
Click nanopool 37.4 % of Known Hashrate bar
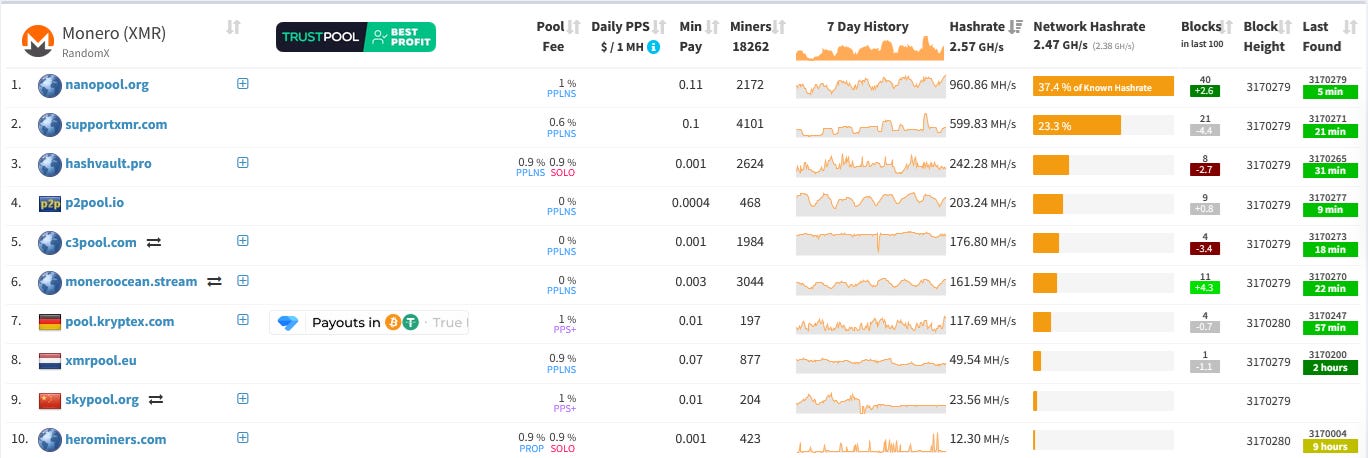point(1103,86)
